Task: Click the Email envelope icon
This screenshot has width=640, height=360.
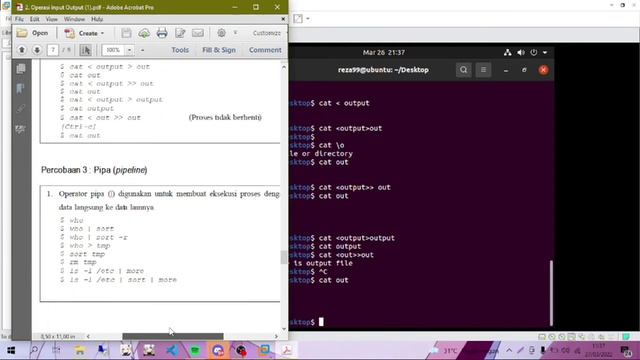Action: tap(198, 33)
